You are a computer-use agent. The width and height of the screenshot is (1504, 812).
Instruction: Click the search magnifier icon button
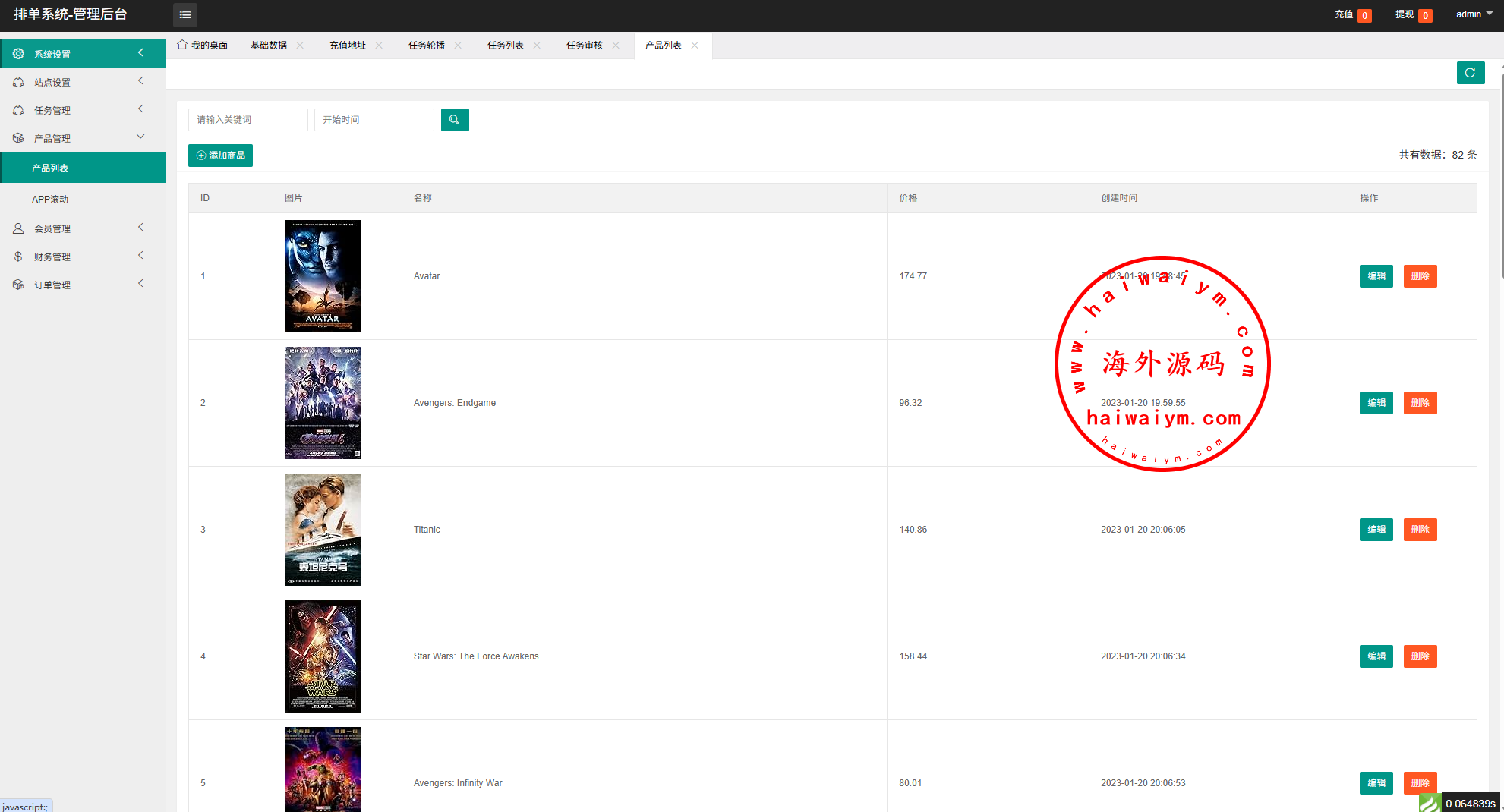click(454, 120)
